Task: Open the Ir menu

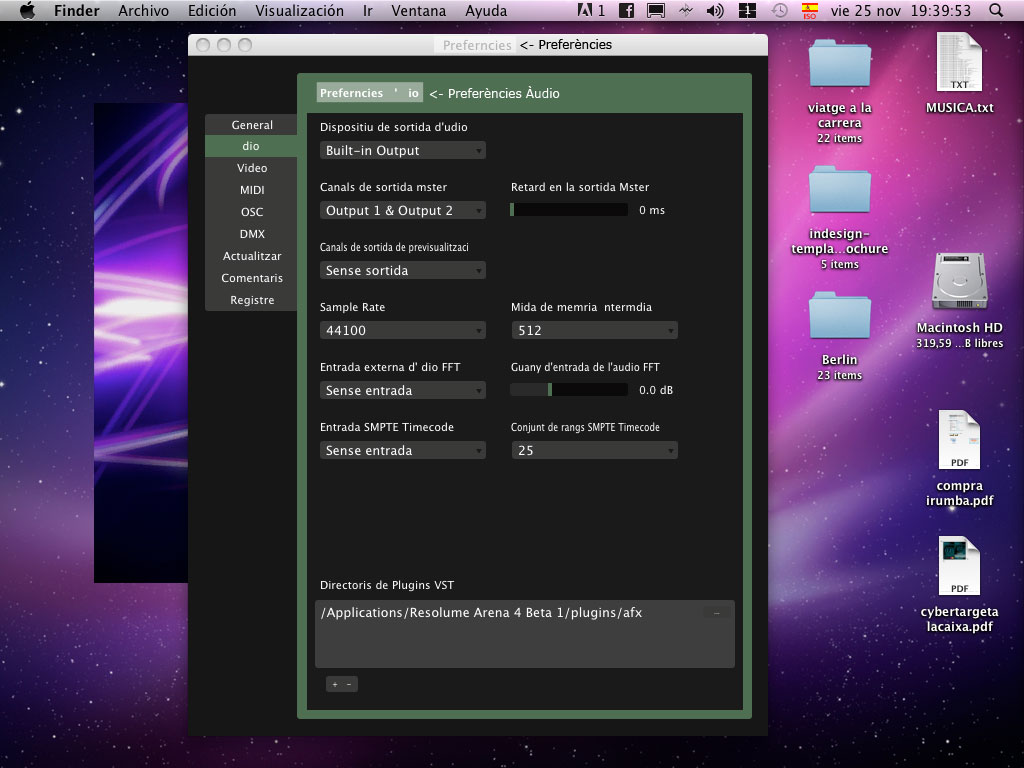Action: [x=368, y=10]
